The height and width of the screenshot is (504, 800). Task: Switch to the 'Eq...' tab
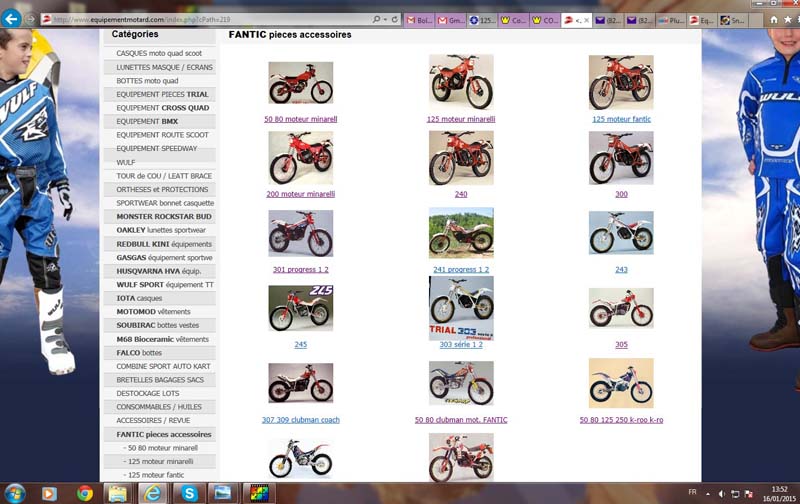click(702, 20)
